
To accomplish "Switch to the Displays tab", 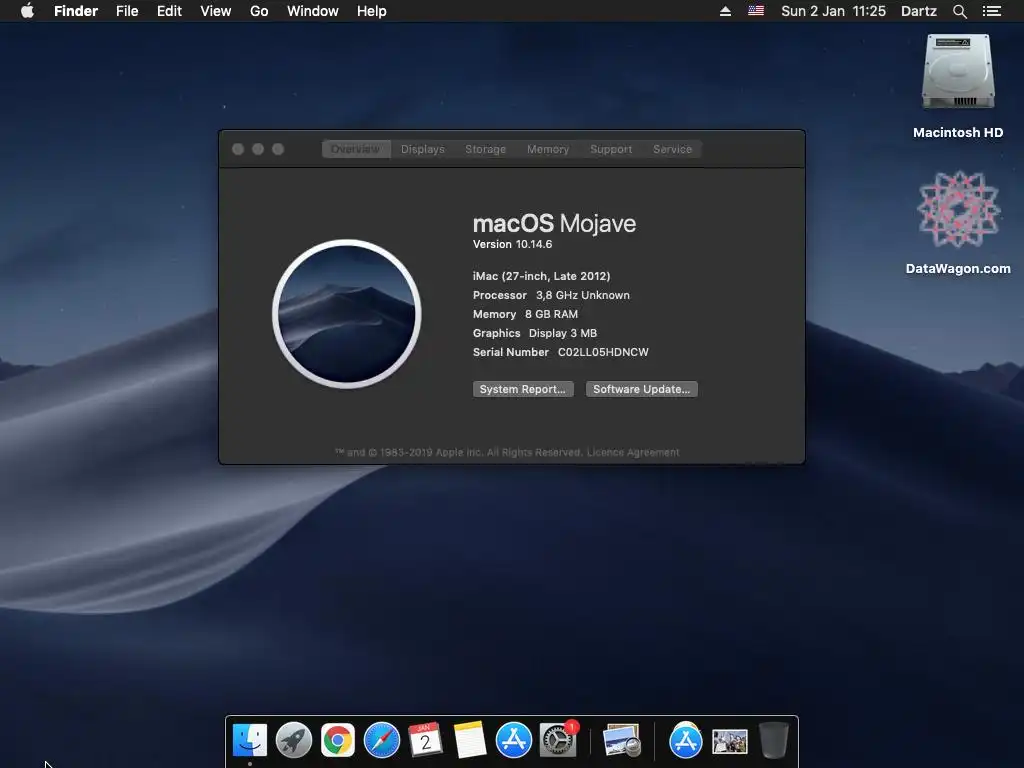I will pyautogui.click(x=423, y=149).
